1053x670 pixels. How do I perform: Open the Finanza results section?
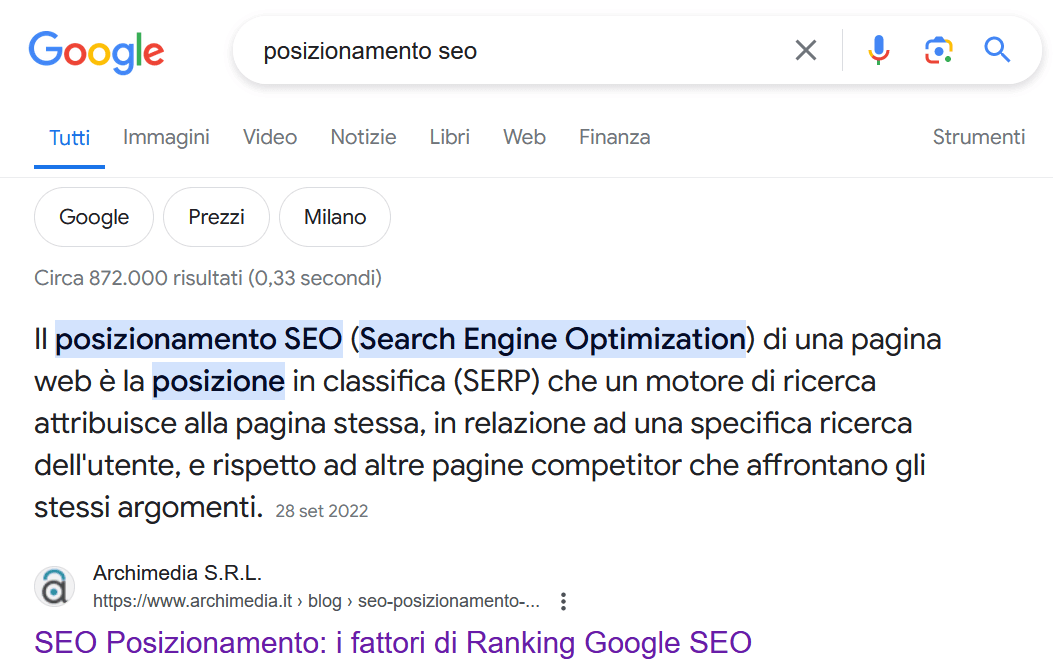click(x=614, y=137)
